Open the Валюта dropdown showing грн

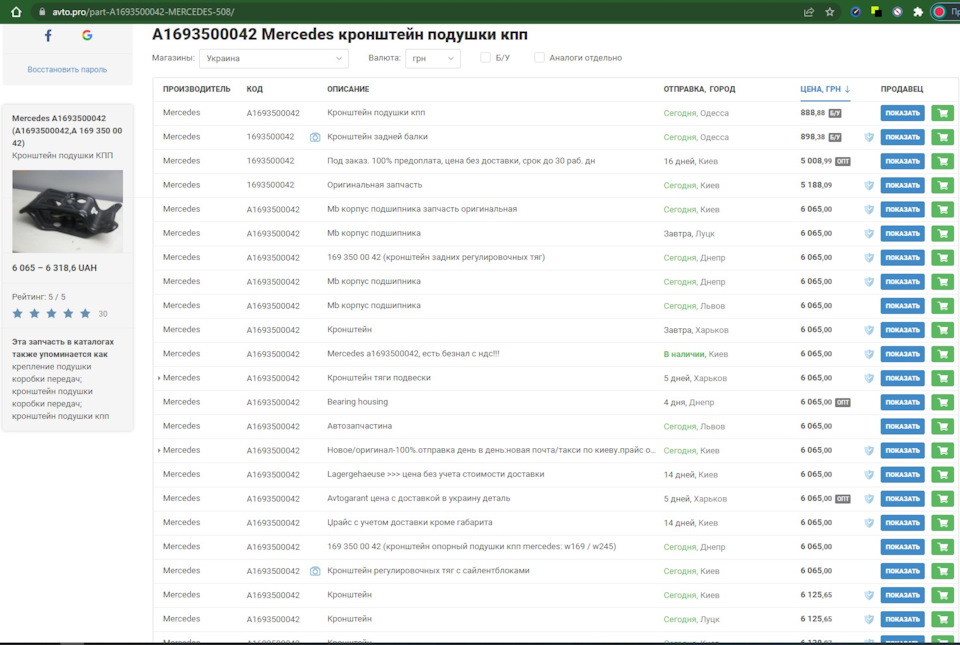[x=433, y=58]
